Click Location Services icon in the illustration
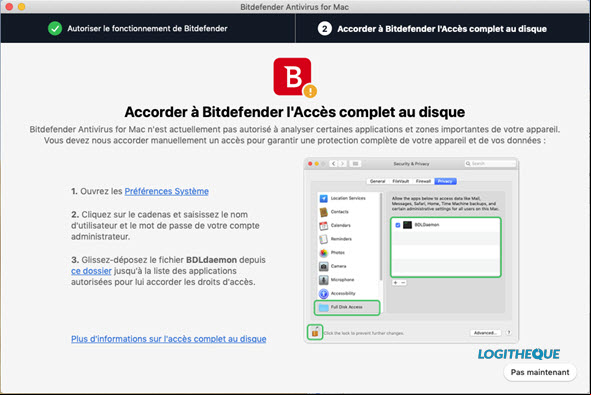The height and width of the screenshot is (395, 591). coord(323,198)
